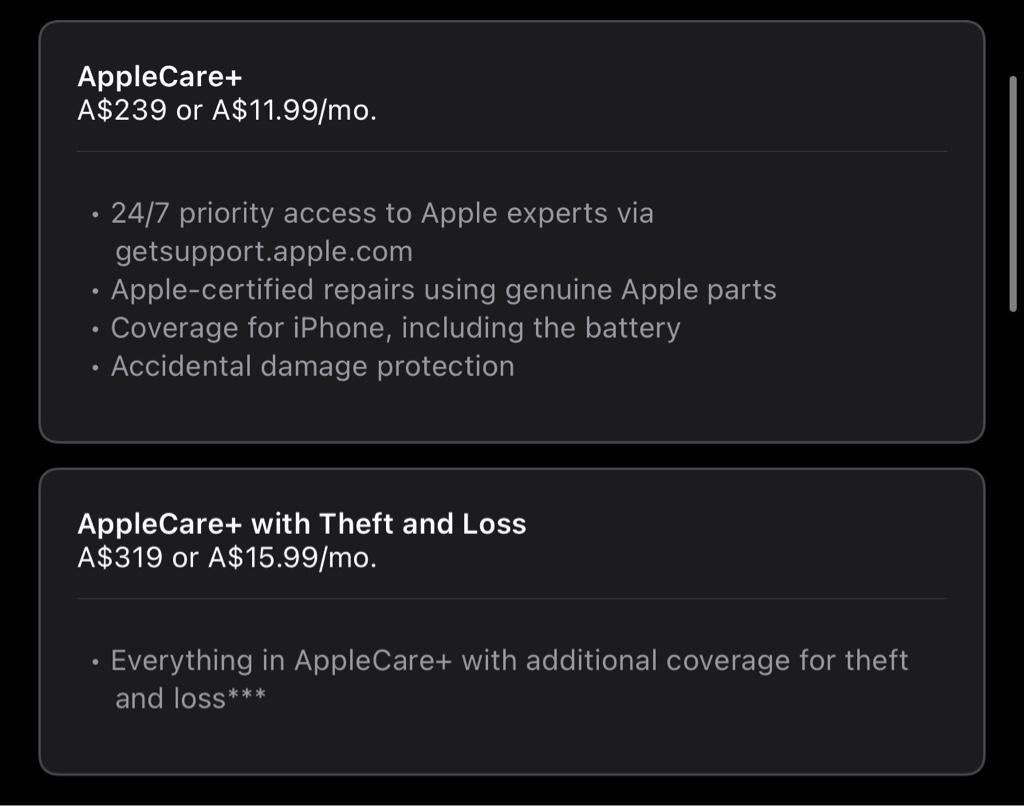
Task: Click the Coverage for iPhone battery bullet
Action: coord(395,328)
